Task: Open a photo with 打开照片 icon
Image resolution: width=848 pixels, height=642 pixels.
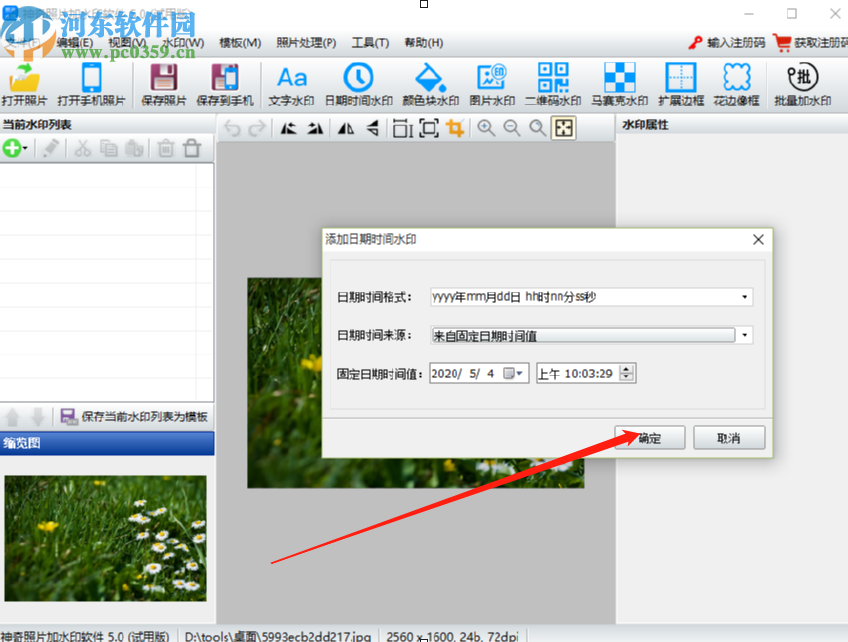Action: (x=24, y=84)
